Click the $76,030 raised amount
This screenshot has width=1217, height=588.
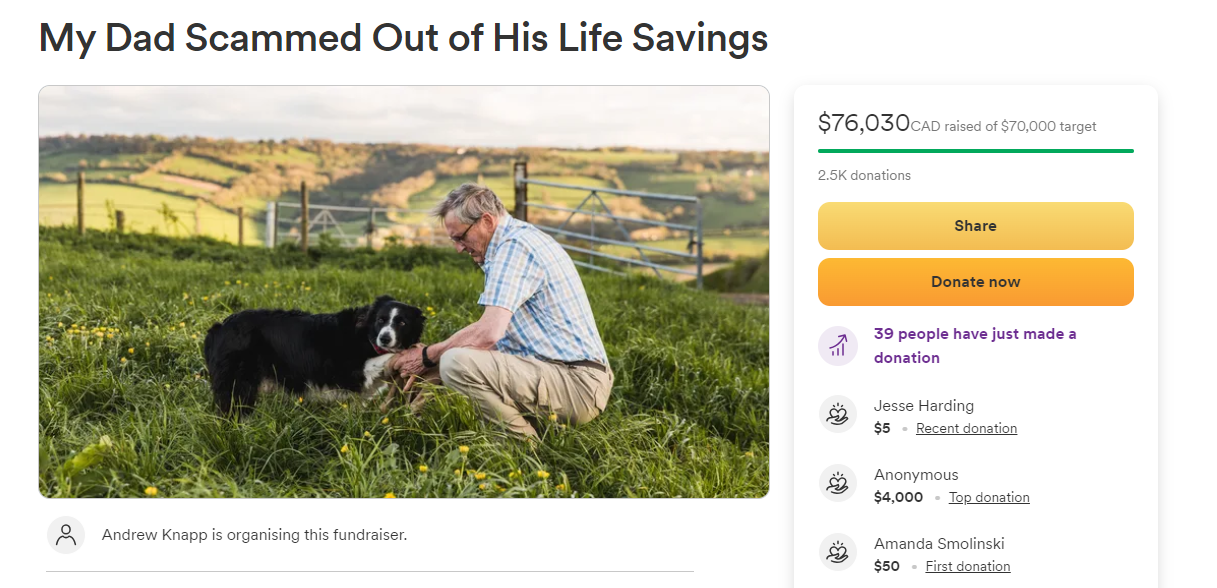pyautogui.click(x=863, y=123)
